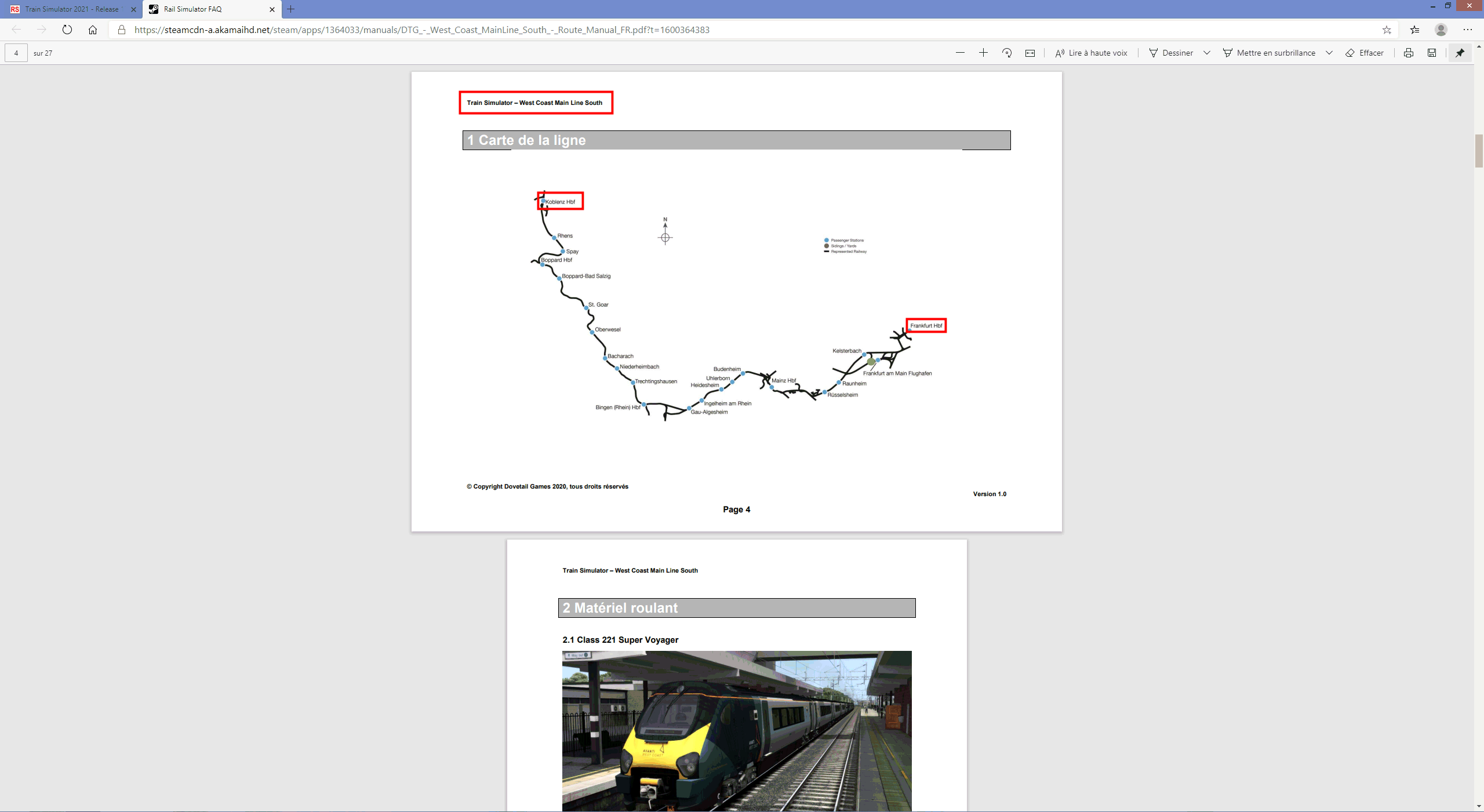Click the page number input field

click(x=16, y=53)
